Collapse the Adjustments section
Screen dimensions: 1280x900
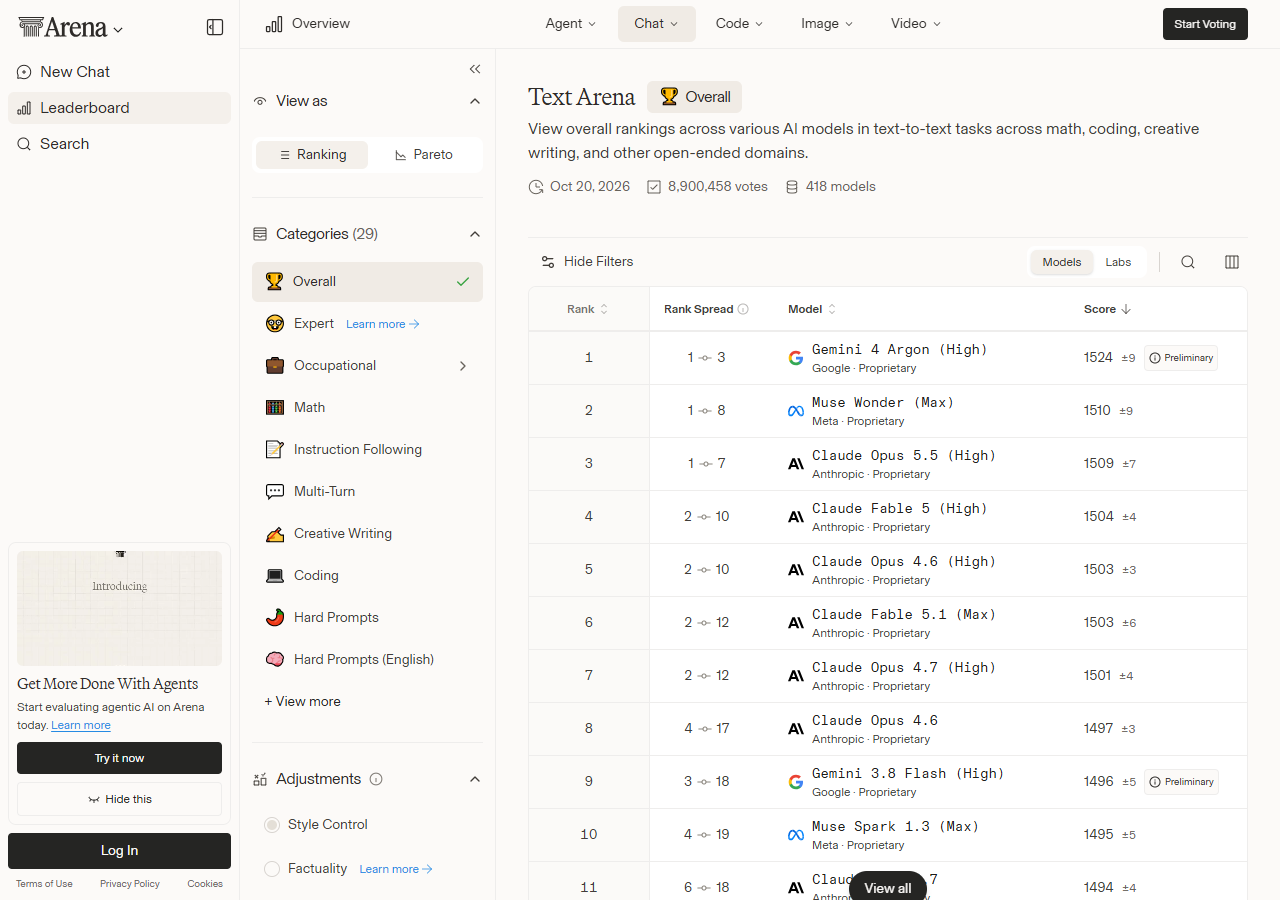(475, 779)
